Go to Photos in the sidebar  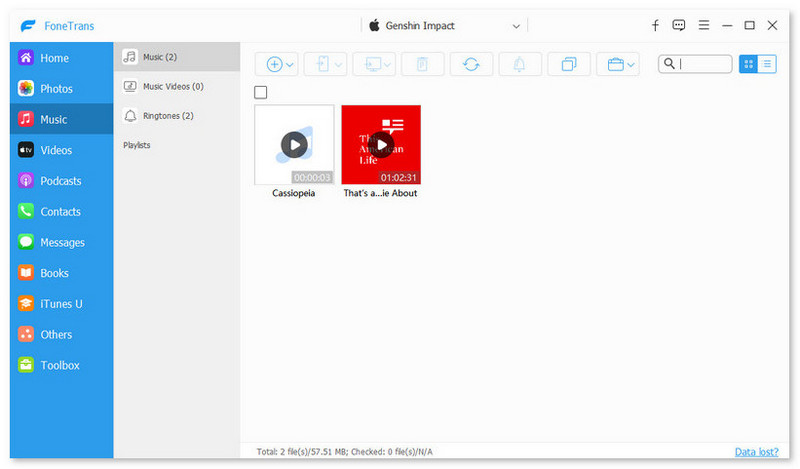click(x=56, y=89)
